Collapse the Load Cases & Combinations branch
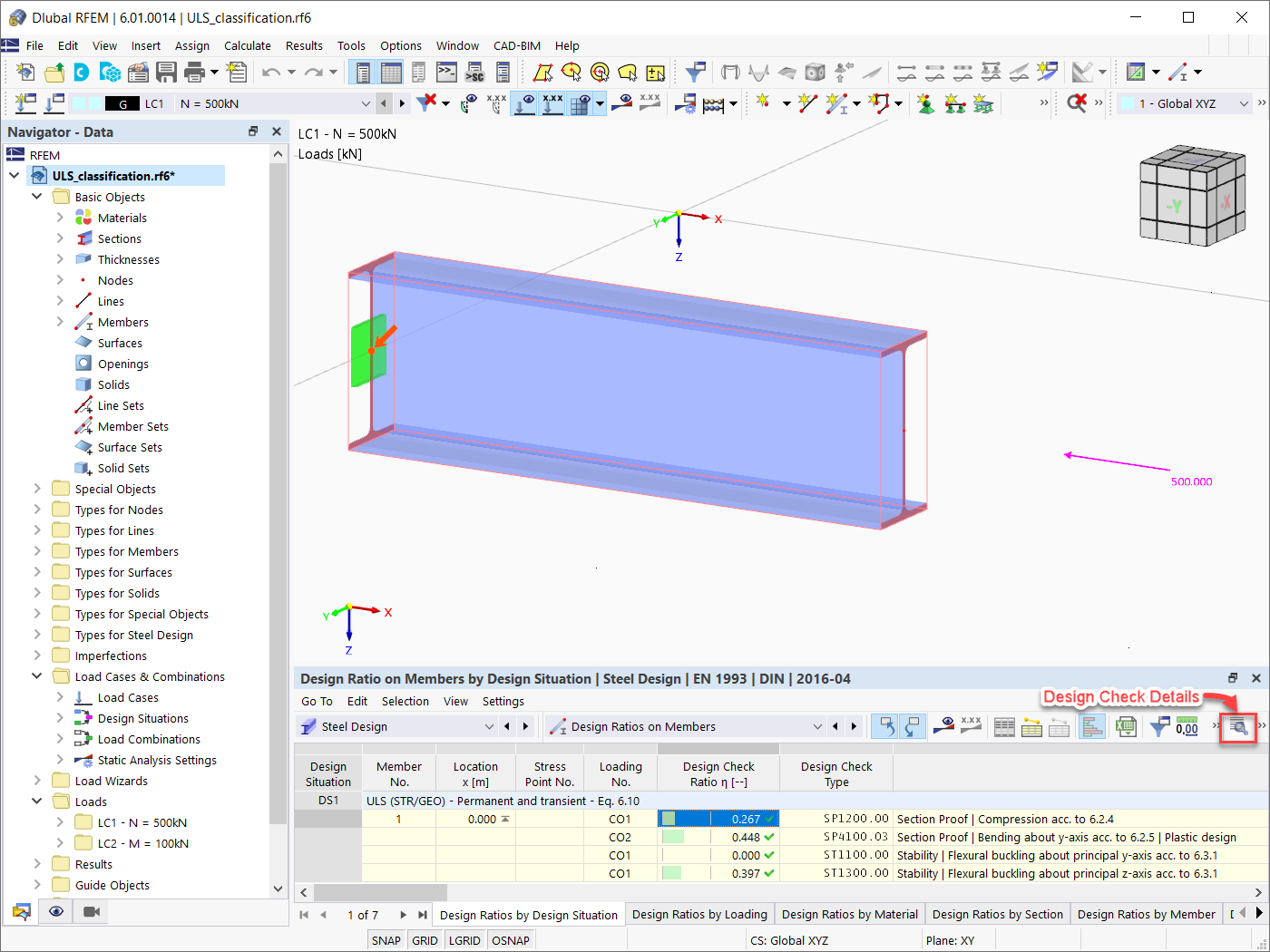Screen dimensions: 1270x952 [x=36, y=675]
